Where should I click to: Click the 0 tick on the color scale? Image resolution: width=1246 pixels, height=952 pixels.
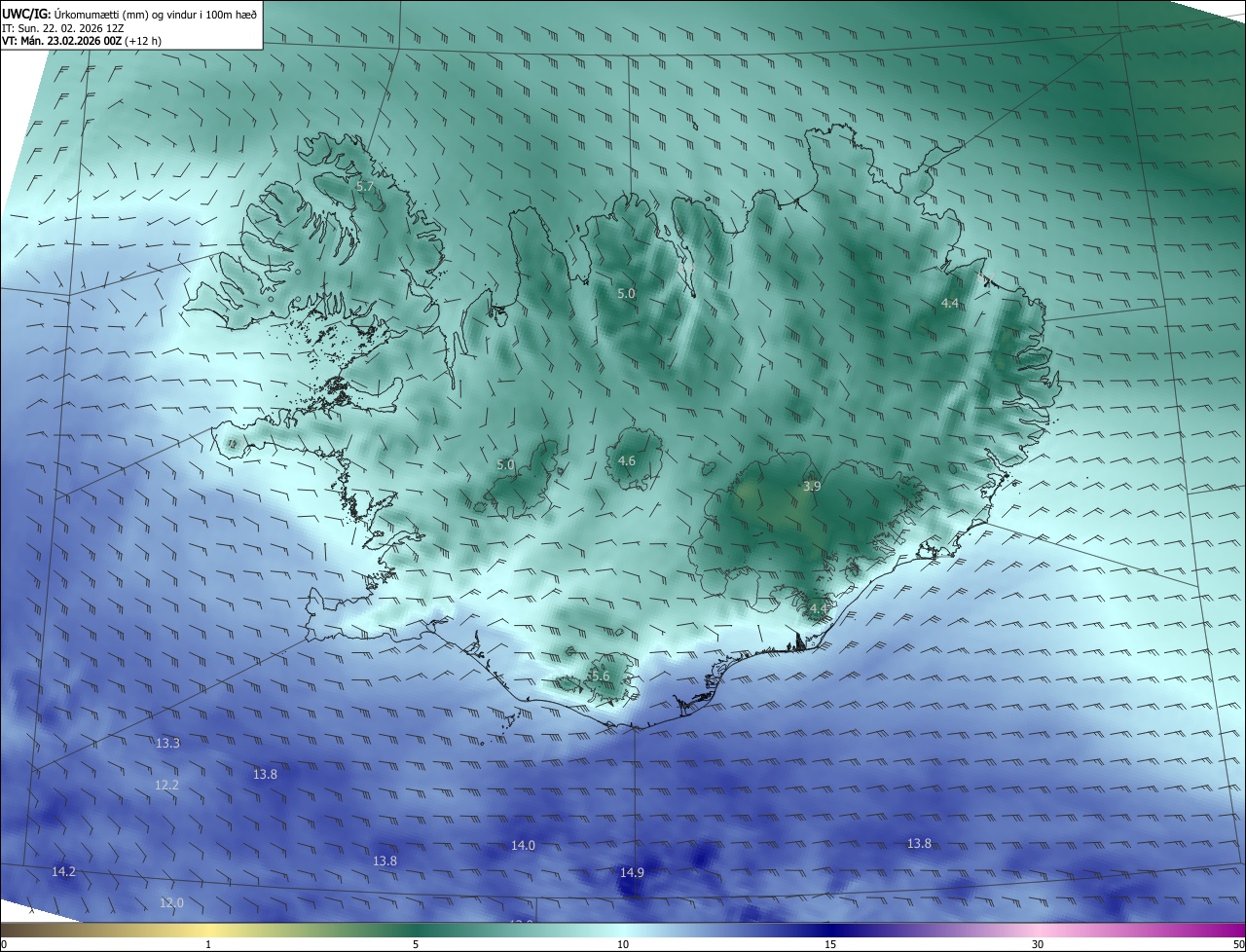point(4,944)
